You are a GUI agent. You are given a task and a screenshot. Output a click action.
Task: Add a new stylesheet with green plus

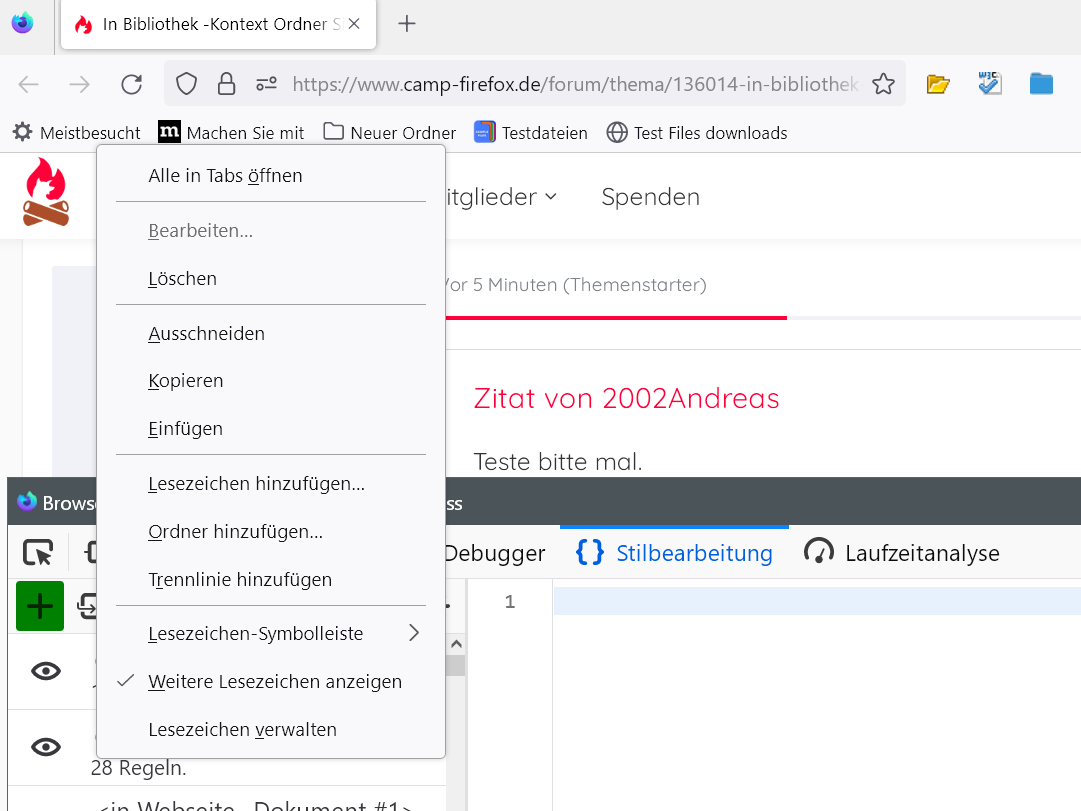pyautogui.click(x=40, y=606)
